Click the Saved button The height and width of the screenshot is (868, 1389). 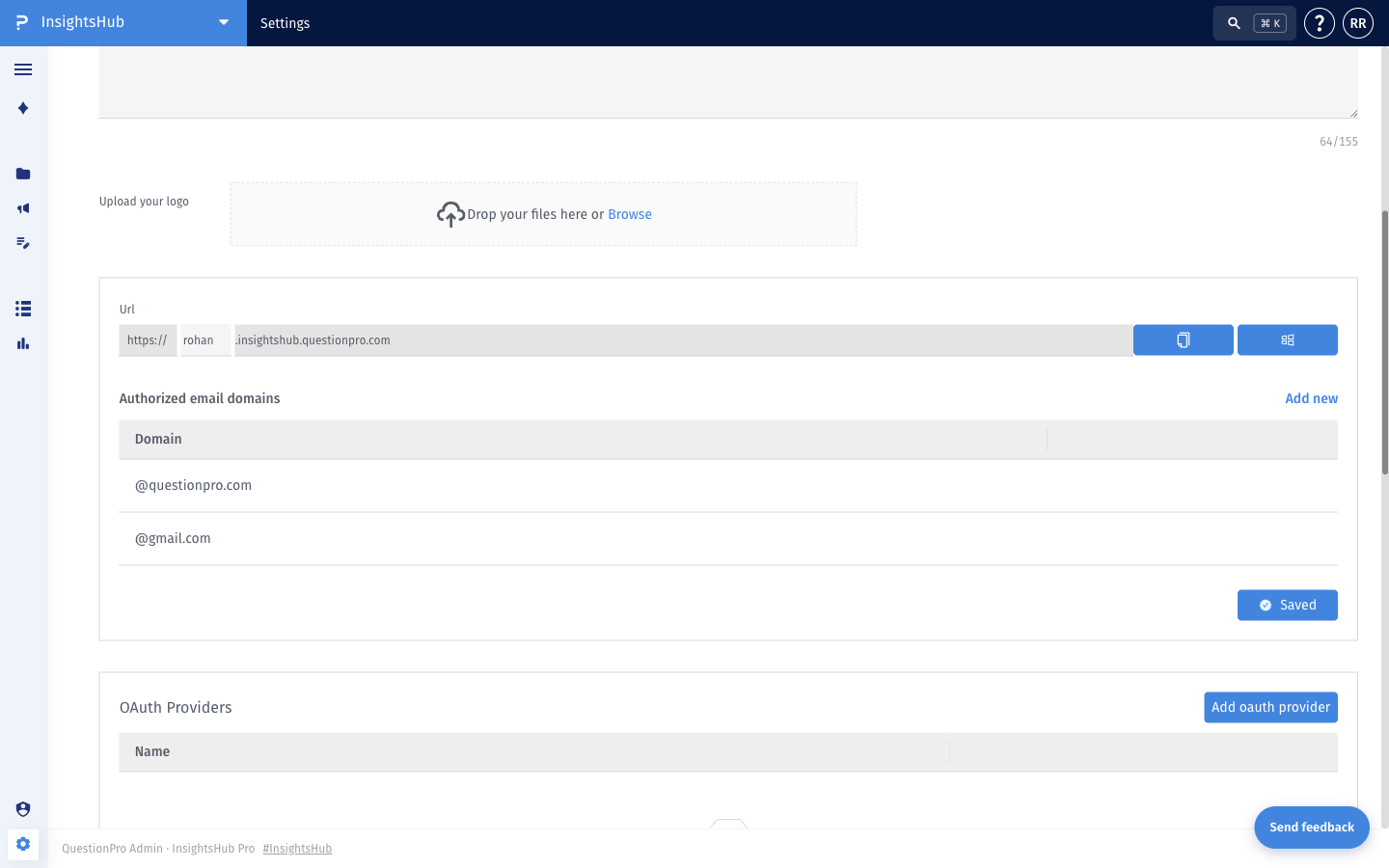[1287, 605]
